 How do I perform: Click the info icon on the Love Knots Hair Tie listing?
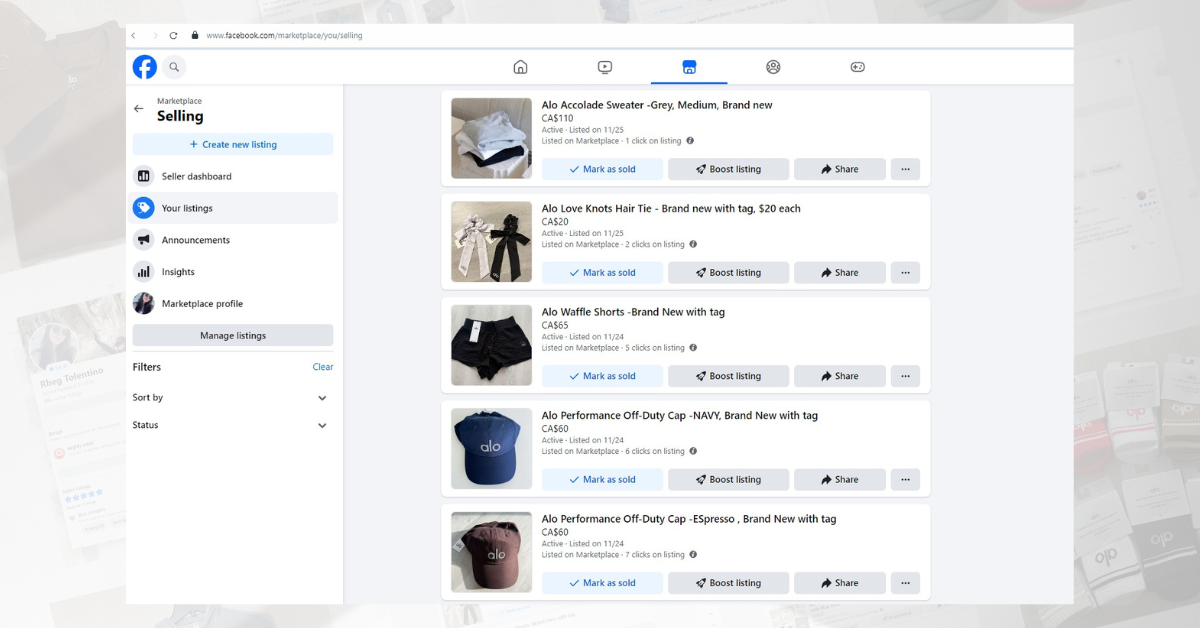[693, 244]
